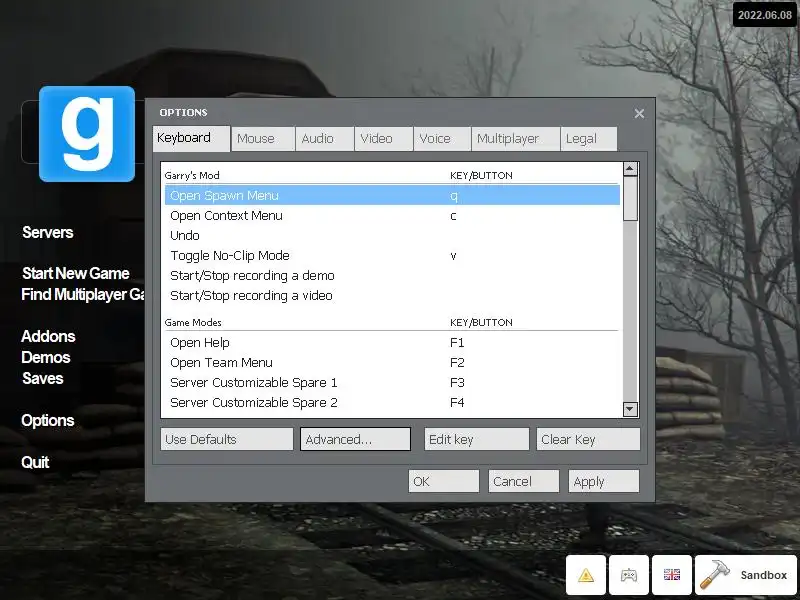Click the UK flag language icon
This screenshot has width=800, height=600.
point(671,575)
